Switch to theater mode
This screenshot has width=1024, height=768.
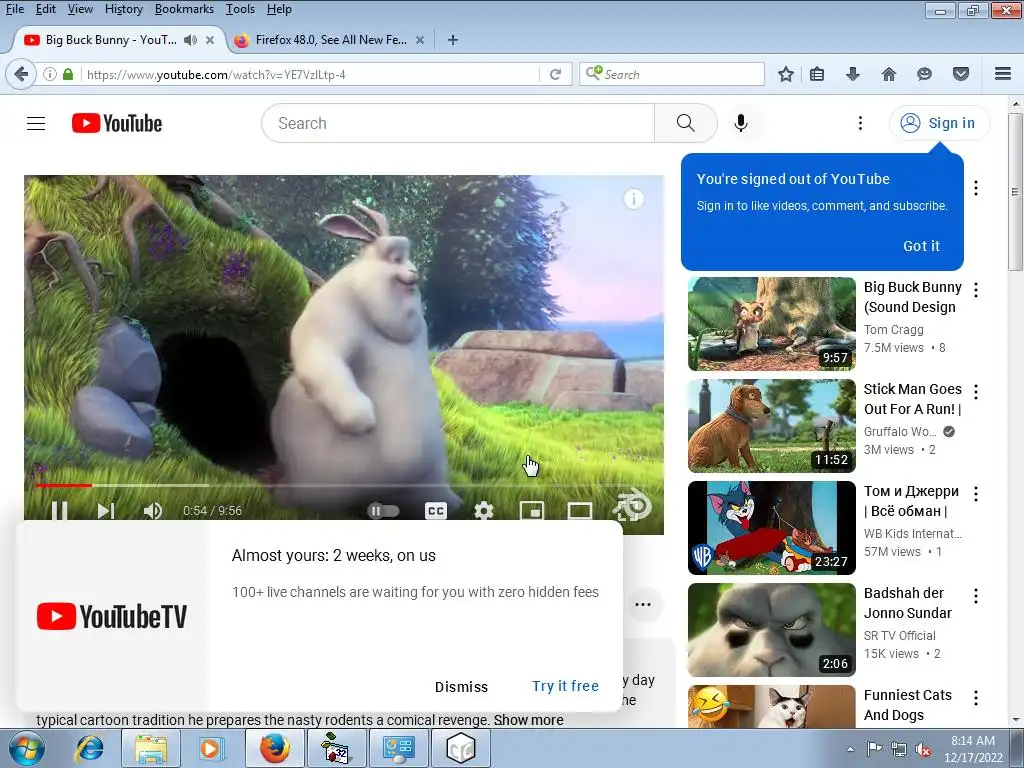579,511
